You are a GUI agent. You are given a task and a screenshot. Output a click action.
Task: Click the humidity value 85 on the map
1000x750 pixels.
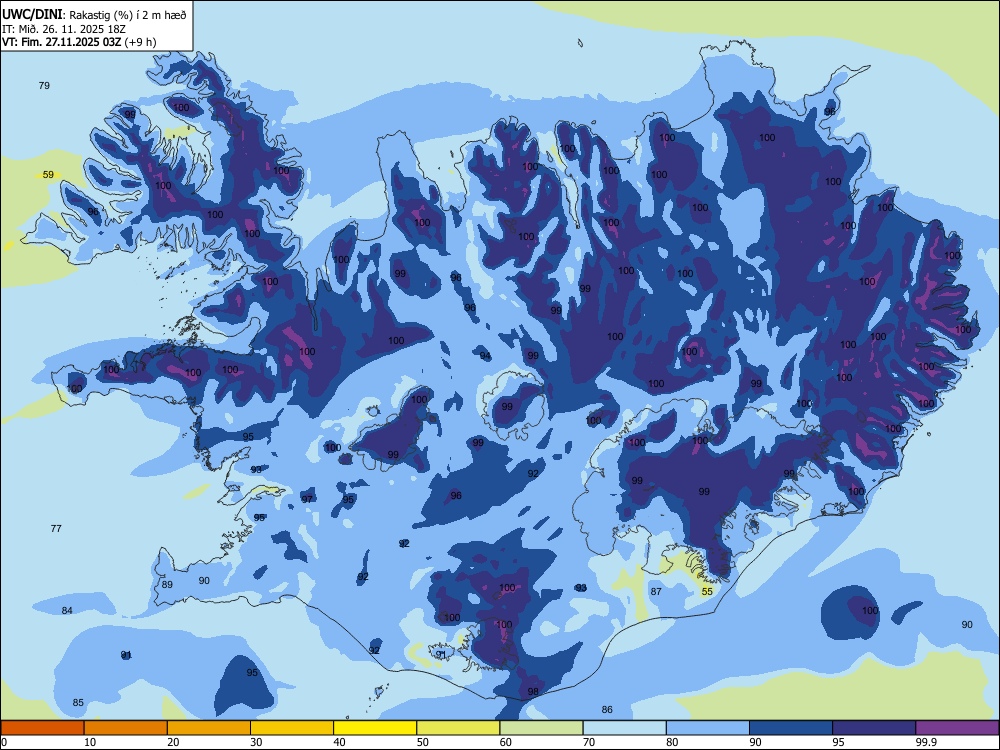(x=78, y=703)
